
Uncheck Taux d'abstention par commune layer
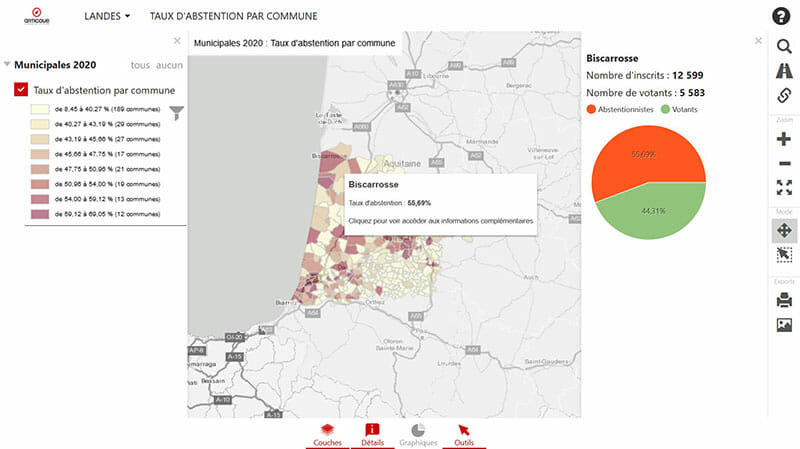click(x=21, y=90)
